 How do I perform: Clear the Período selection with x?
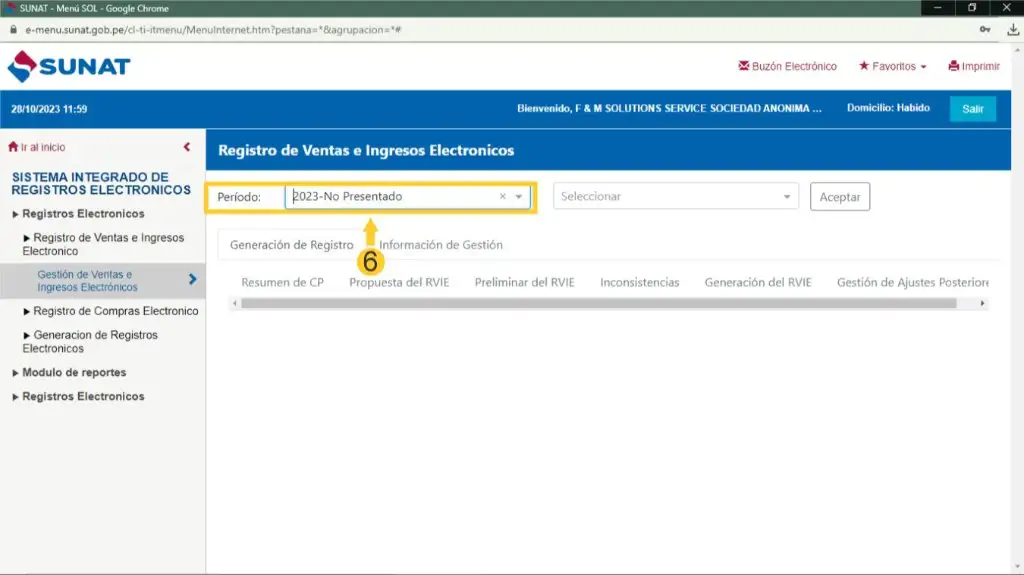click(x=503, y=197)
